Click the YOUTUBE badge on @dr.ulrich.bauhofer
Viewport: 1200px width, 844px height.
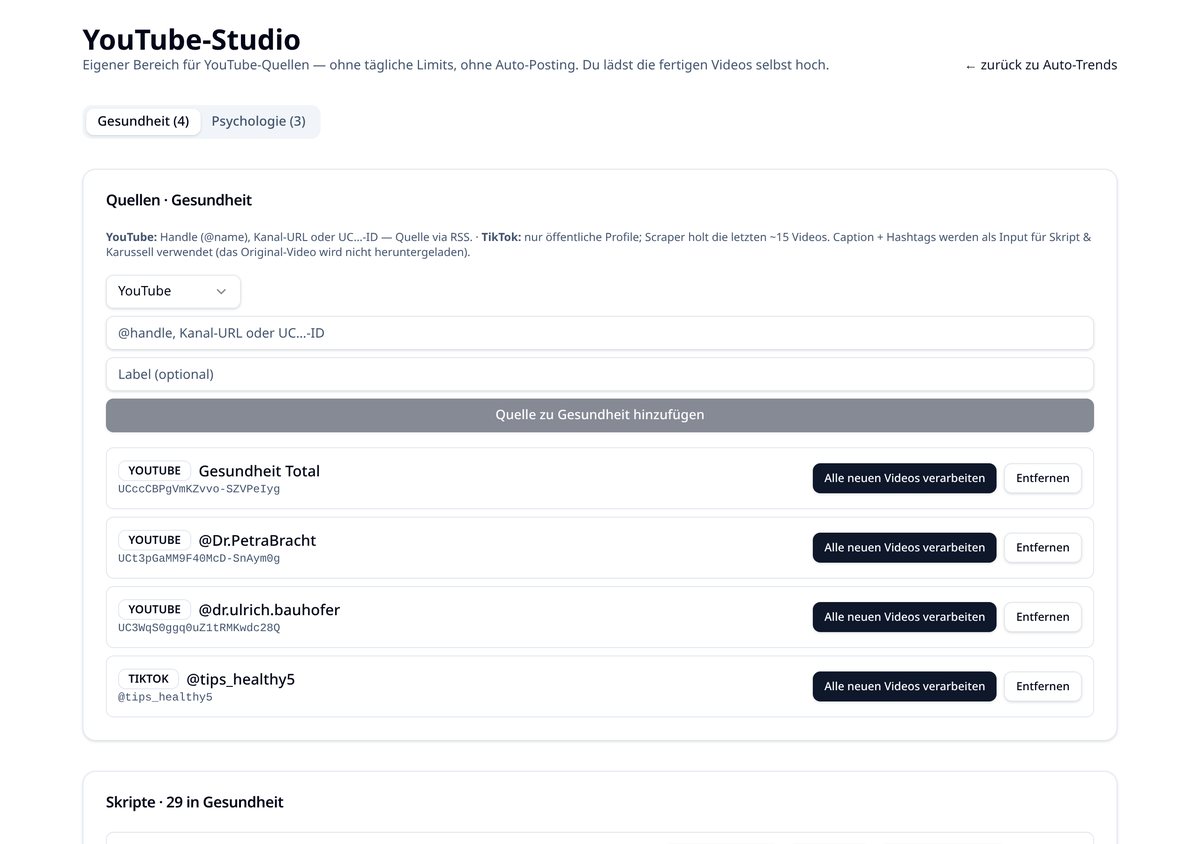point(154,610)
